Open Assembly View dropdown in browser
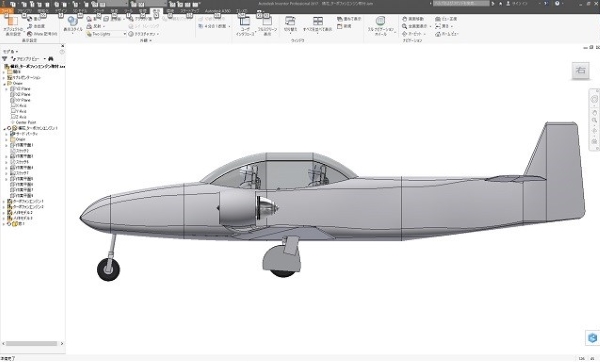The image size is (600, 362). [x=28, y=59]
